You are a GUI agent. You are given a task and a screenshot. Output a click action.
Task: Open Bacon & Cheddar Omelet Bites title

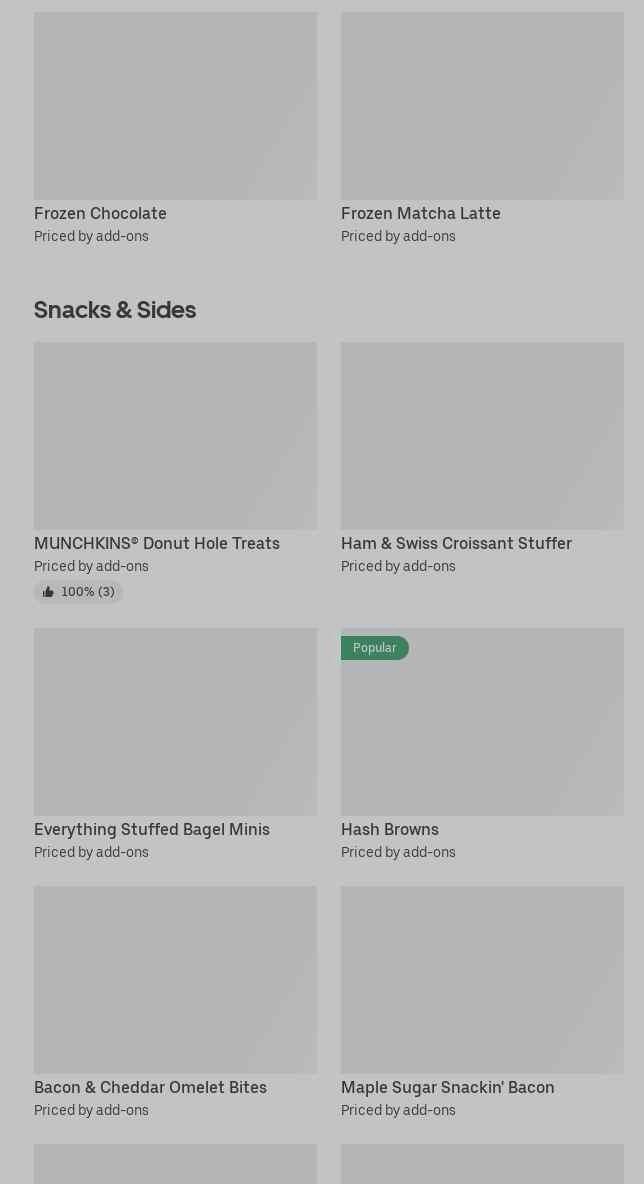(150, 1087)
